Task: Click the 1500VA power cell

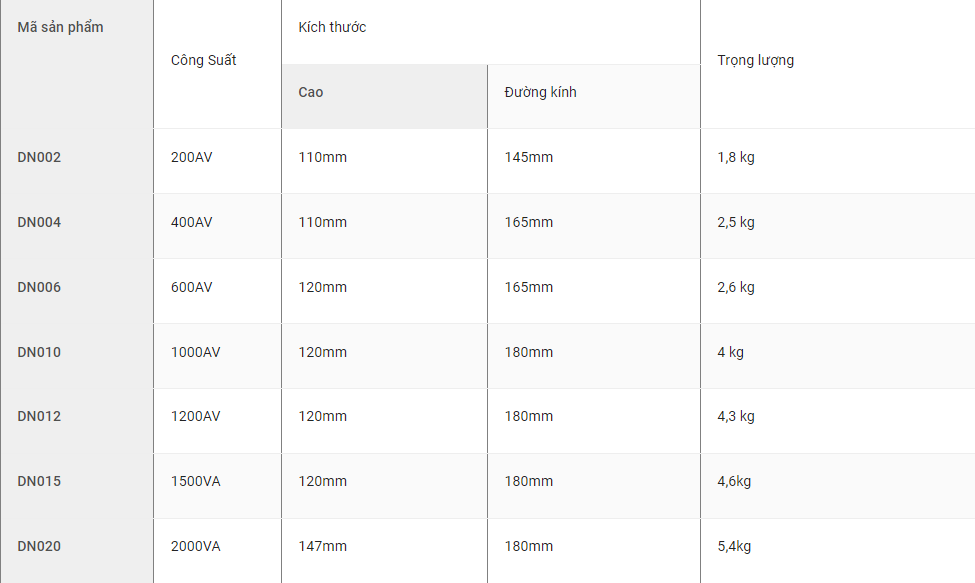Action: 217,485
